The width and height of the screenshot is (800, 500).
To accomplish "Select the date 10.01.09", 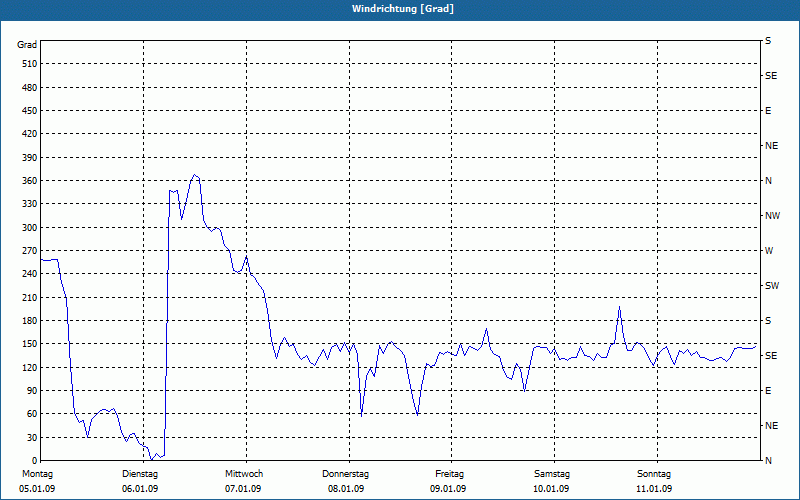I will coord(551,489).
